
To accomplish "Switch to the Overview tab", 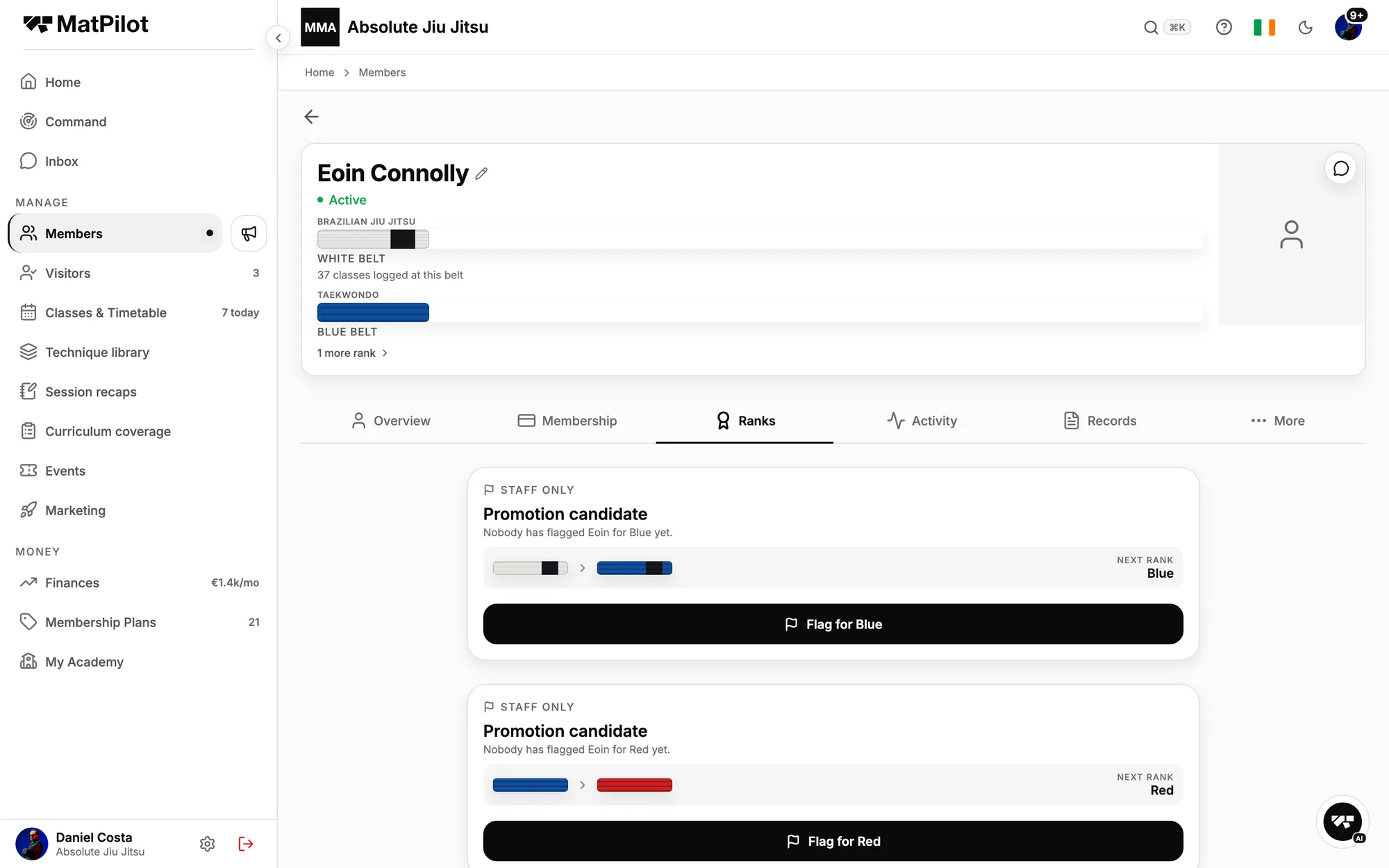I will click(x=390, y=421).
